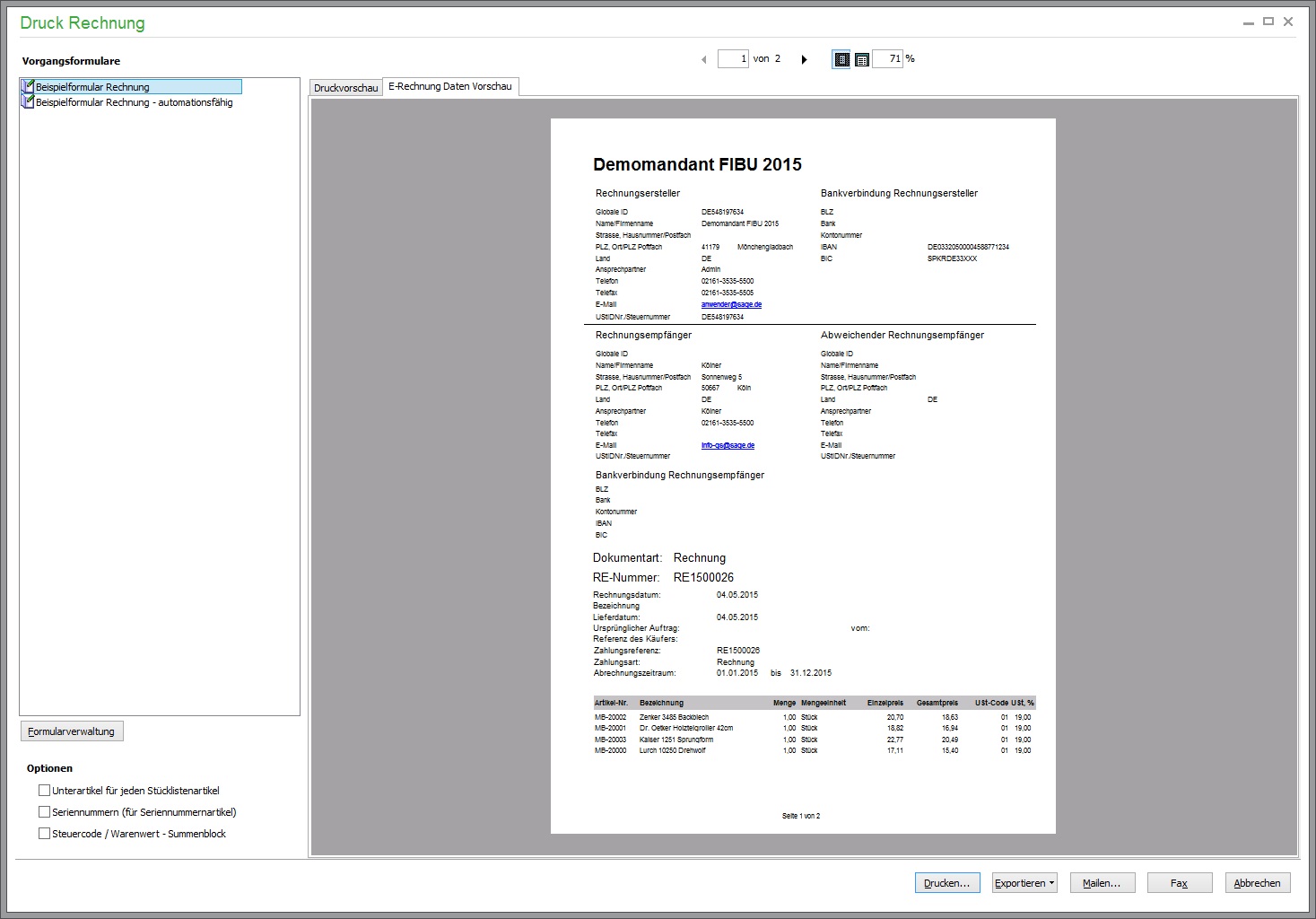Viewport: 1316px width, 919px height.
Task: Enable Seriennummern option checkbox
Action: (x=45, y=812)
